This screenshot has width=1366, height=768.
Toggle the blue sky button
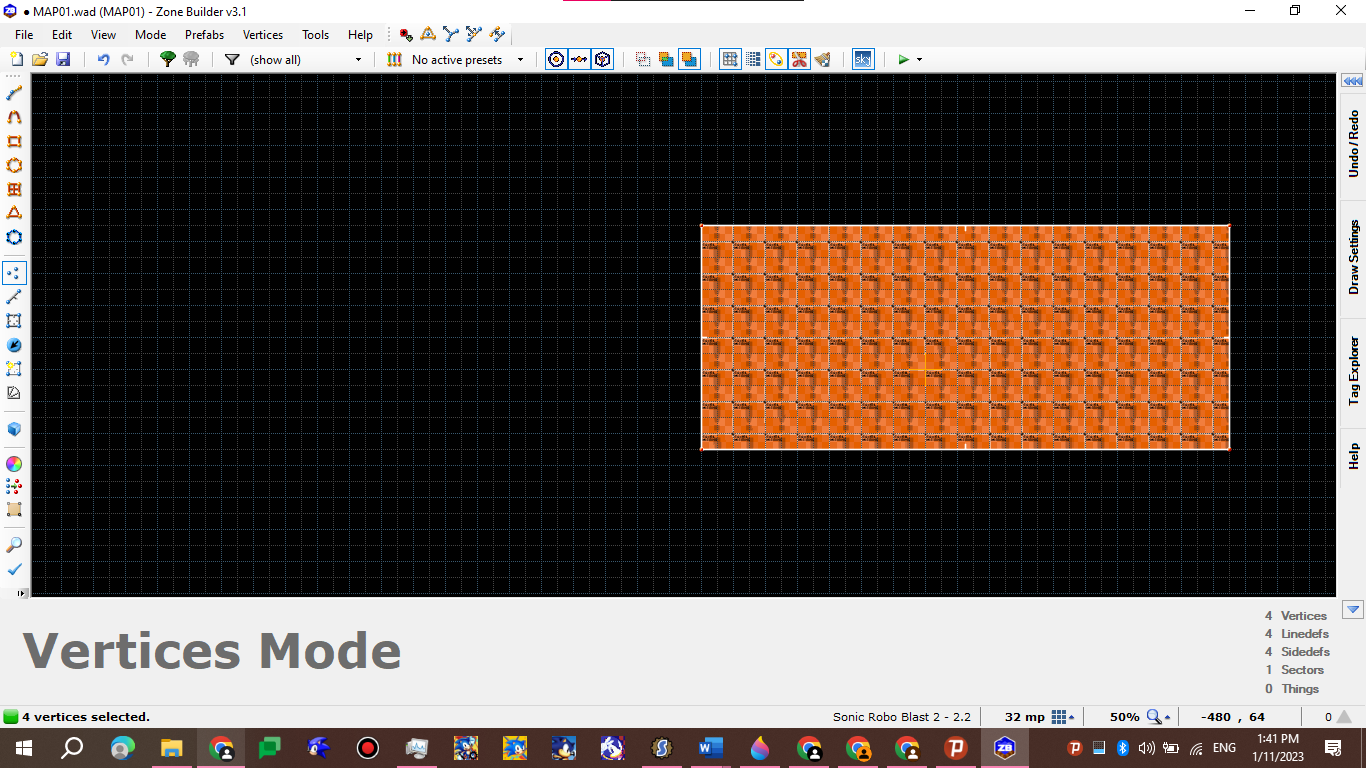tap(863, 60)
